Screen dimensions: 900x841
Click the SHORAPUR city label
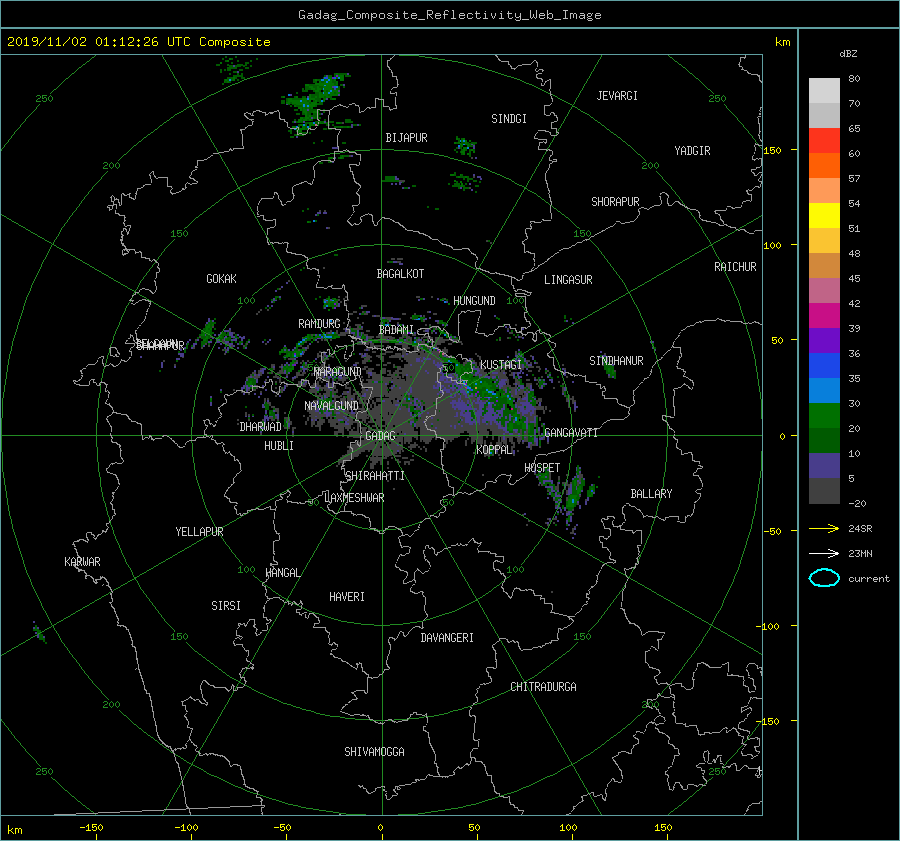point(615,202)
